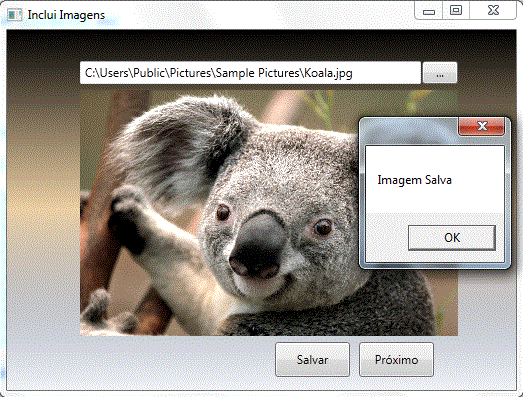
Task: Close the Imagem Salva dialog with red X
Action: pyautogui.click(x=482, y=126)
